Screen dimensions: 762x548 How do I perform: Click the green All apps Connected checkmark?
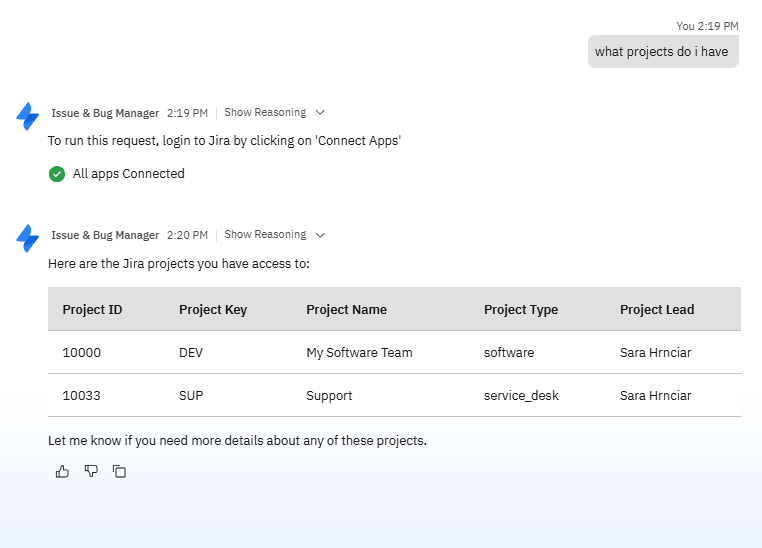click(57, 174)
